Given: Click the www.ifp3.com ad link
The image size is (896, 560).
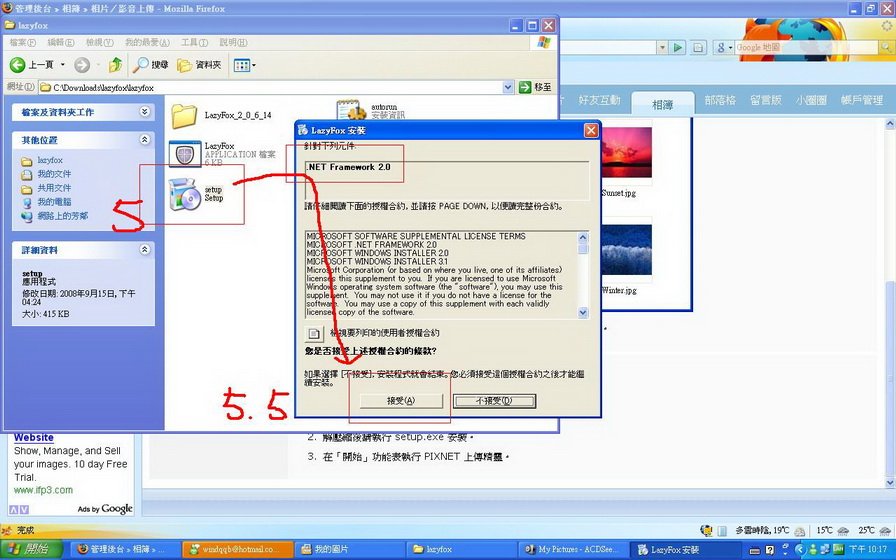Looking at the screenshot, I should coord(43,490).
